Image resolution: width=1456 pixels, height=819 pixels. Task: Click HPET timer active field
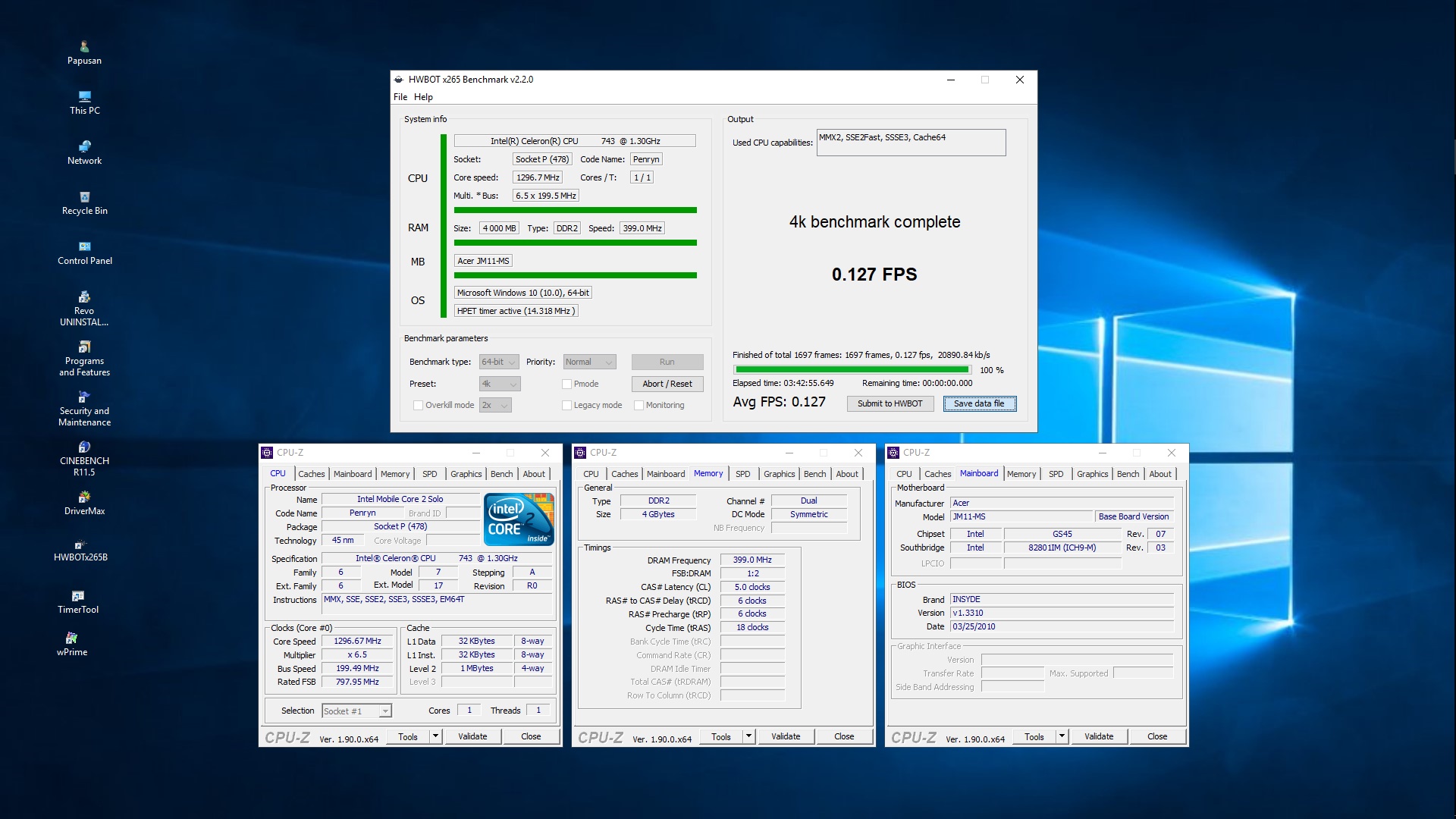pyautogui.click(x=516, y=311)
